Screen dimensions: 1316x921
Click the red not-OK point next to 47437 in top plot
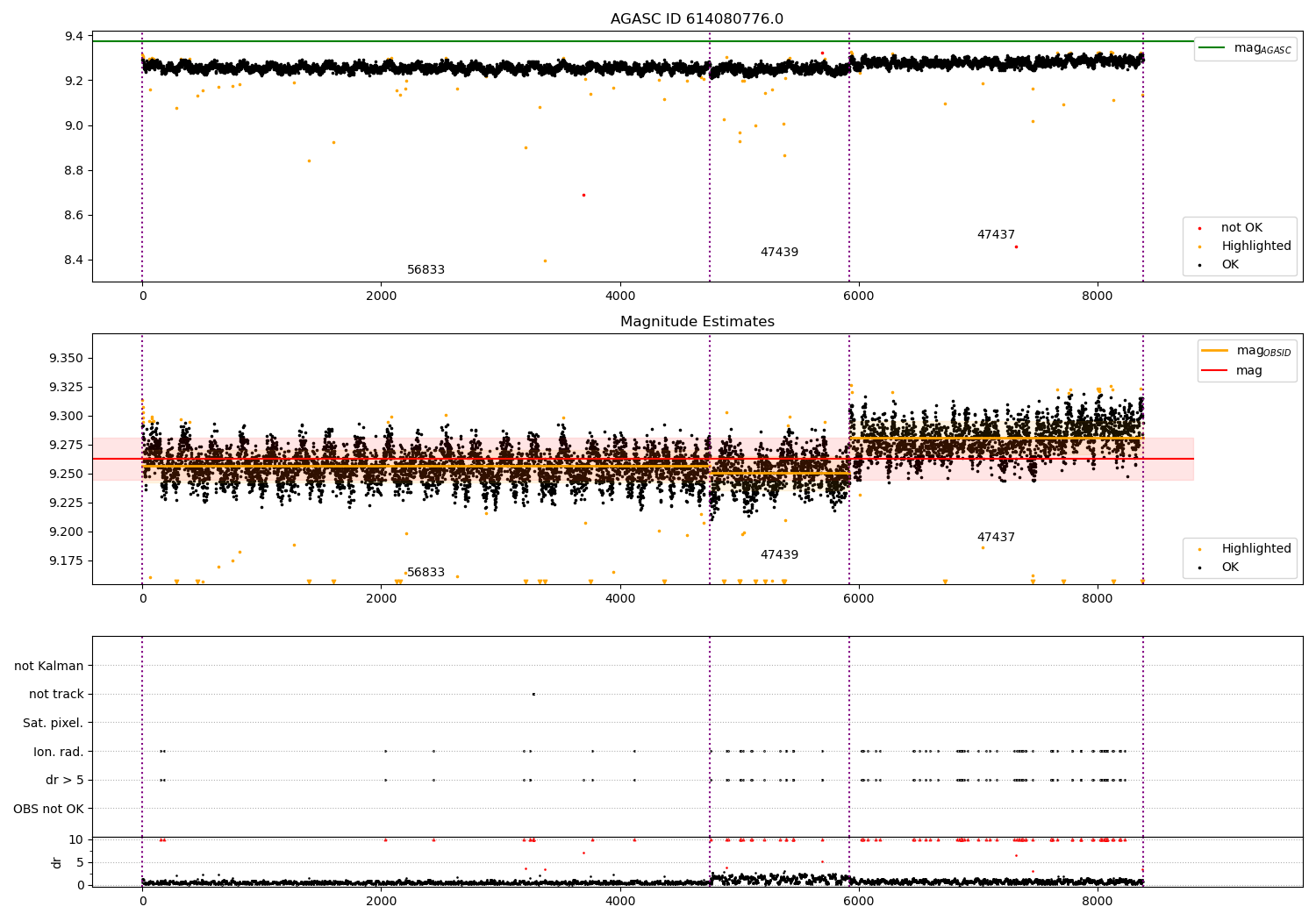coord(1016,246)
